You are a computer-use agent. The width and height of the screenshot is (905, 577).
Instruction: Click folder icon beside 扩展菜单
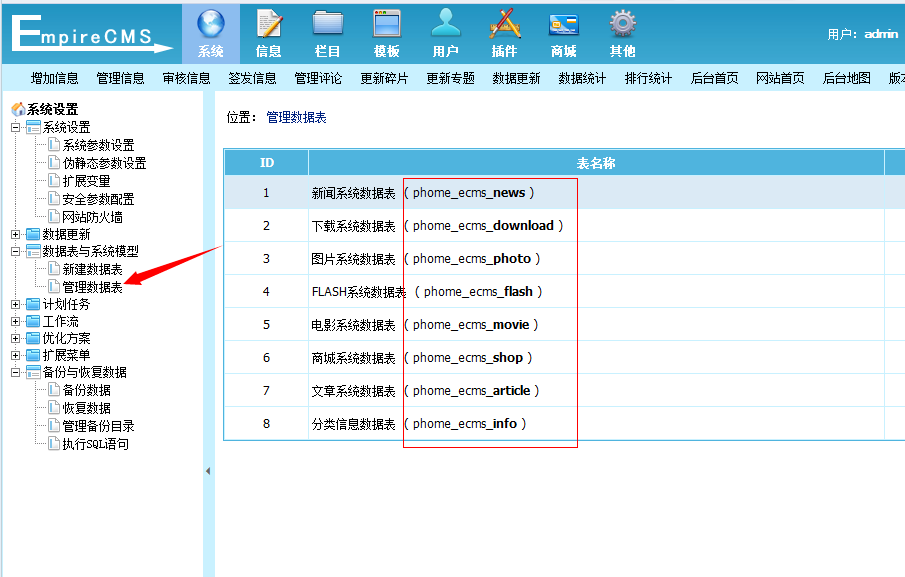point(33,355)
